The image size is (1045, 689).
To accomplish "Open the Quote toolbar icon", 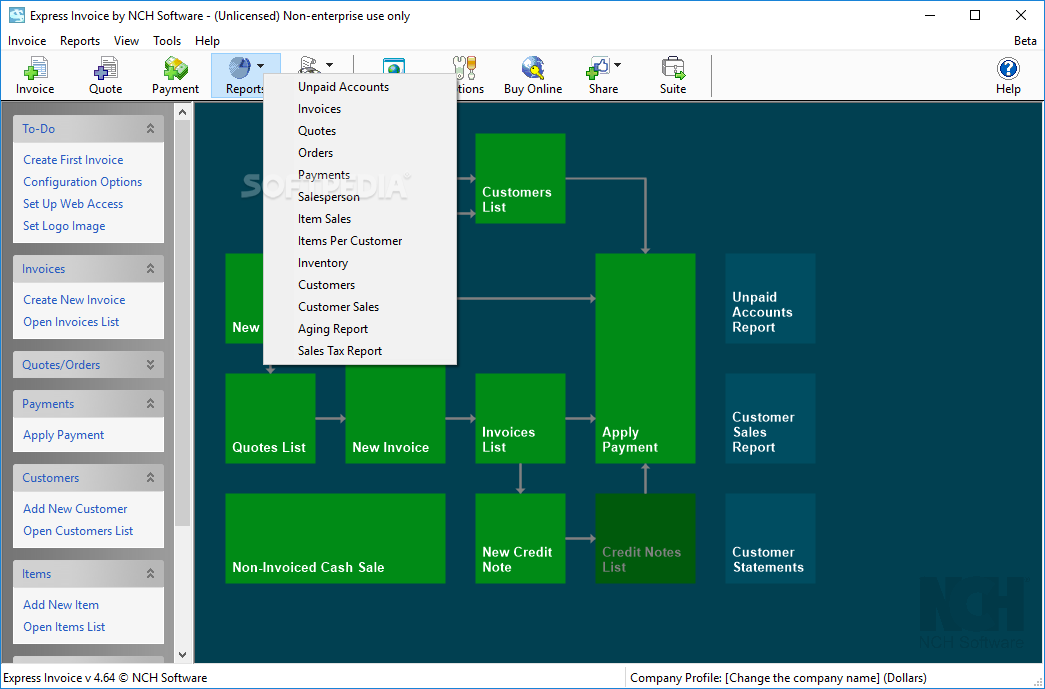I will [105, 69].
